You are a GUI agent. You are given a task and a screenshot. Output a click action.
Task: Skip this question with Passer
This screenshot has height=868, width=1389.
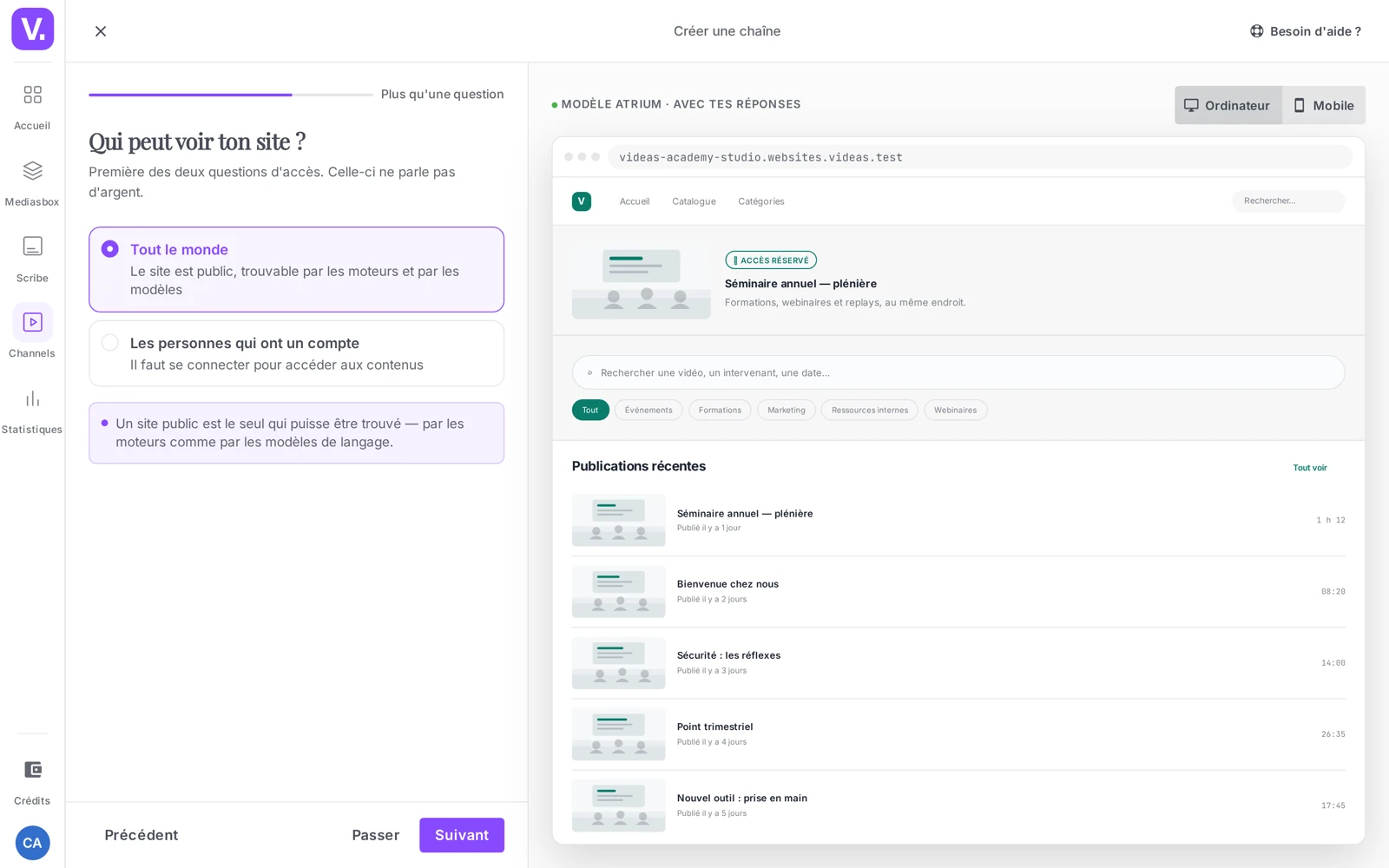[376, 835]
